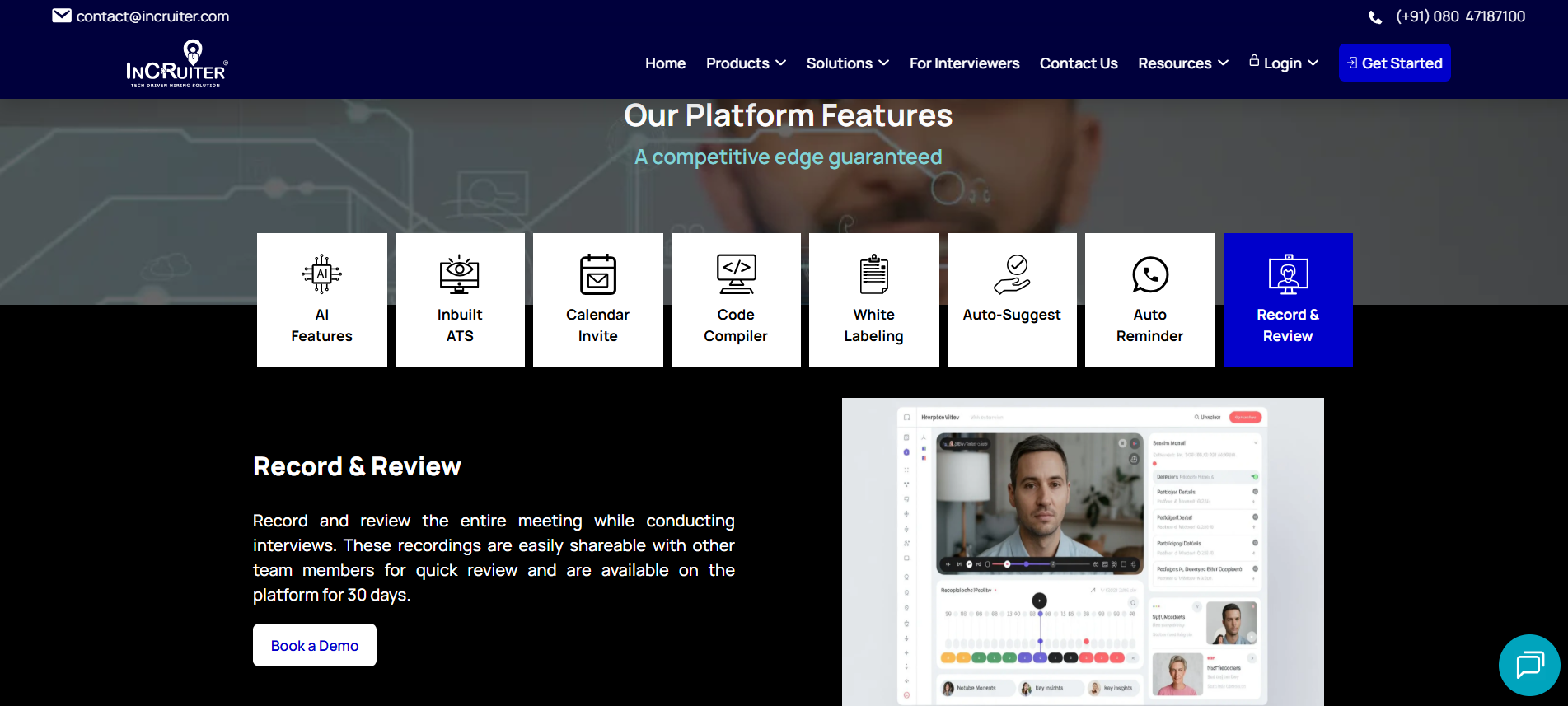This screenshot has height=706, width=1568.
Task: Click the Code Compiler icon
Action: click(736, 274)
